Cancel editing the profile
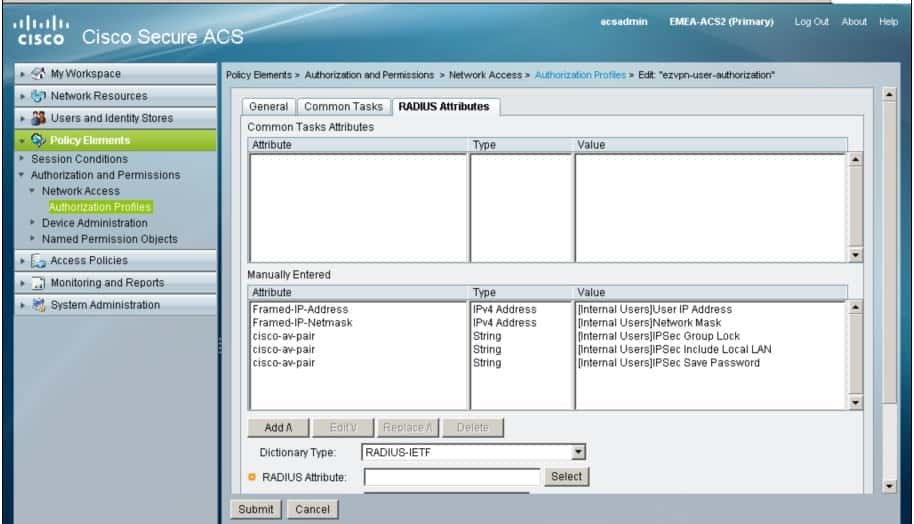The image size is (914, 524). point(312,509)
